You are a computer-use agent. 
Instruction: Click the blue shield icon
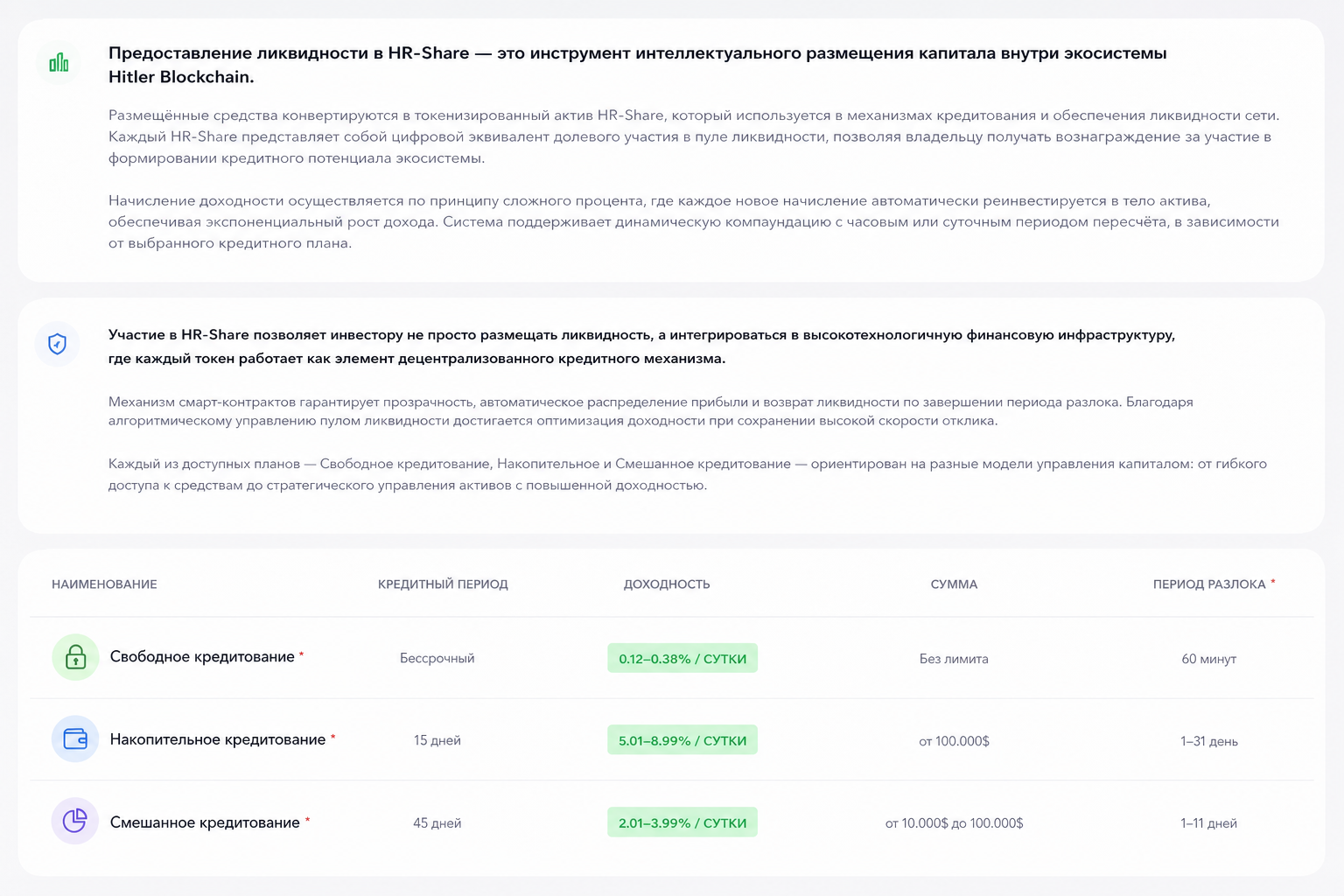tap(57, 344)
